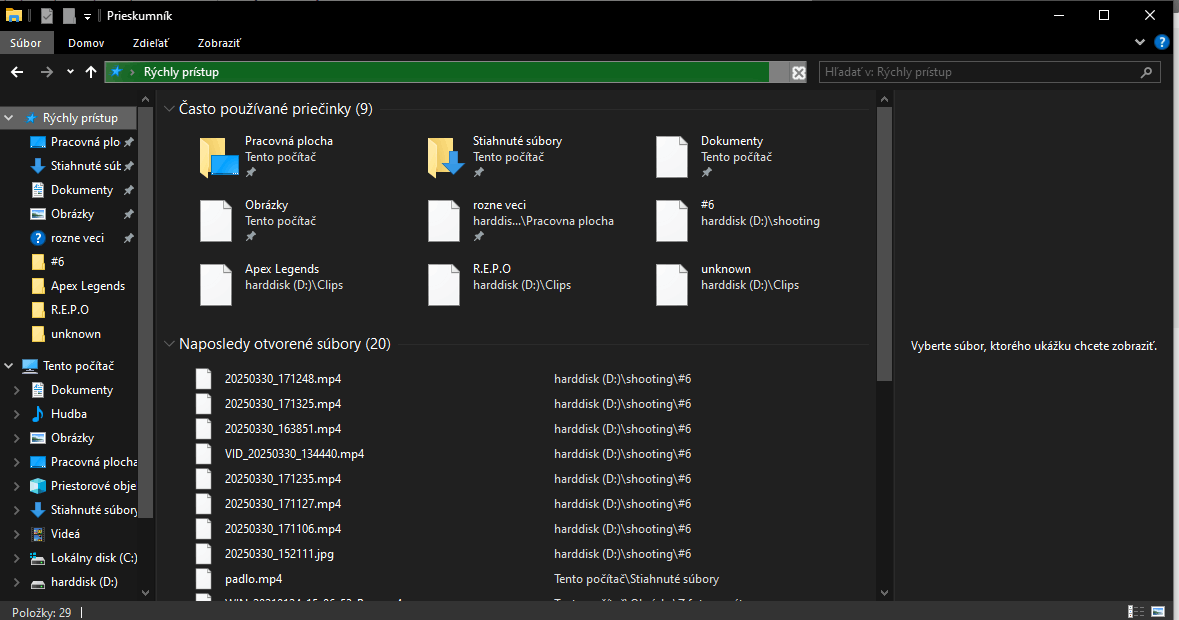Switch to large icons view in status bar

click(x=1158, y=612)
